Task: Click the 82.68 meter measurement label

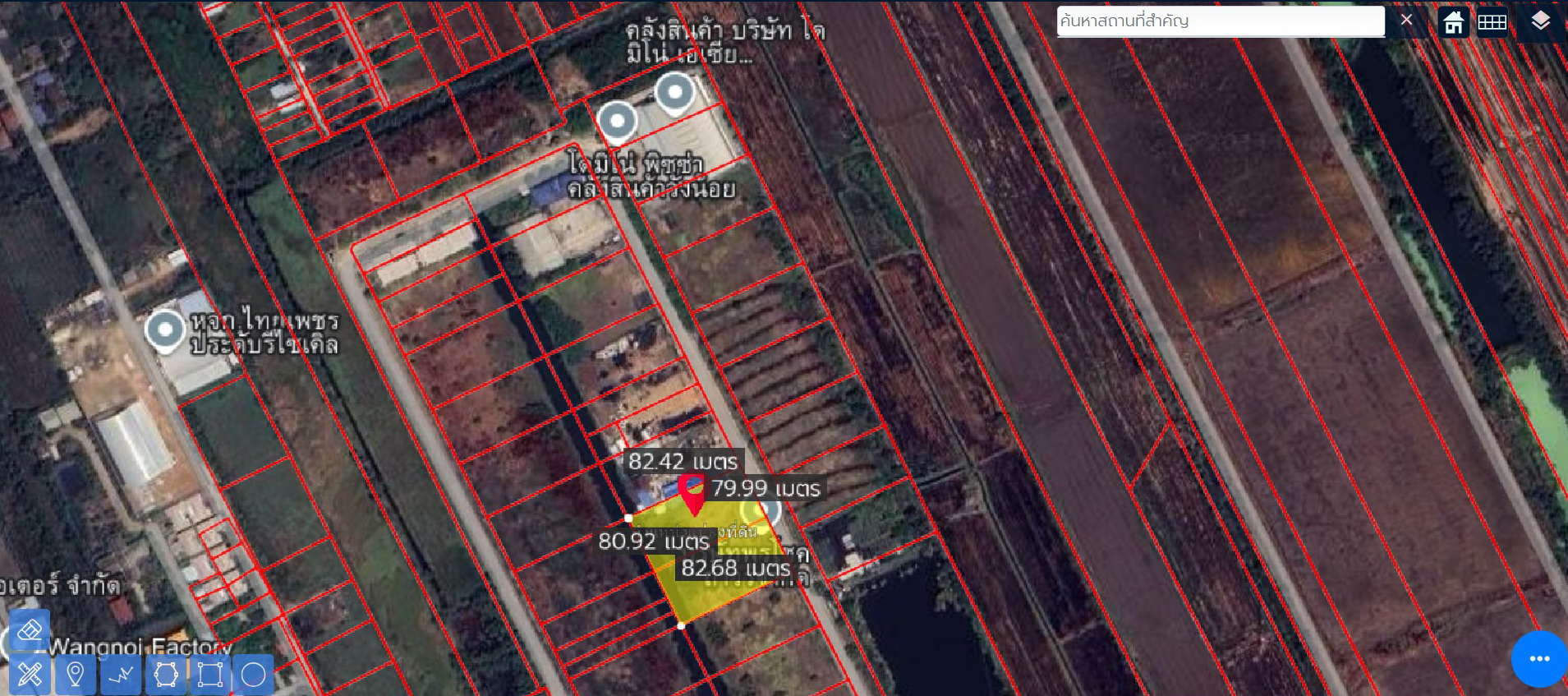Action: [x=735, y=568]
